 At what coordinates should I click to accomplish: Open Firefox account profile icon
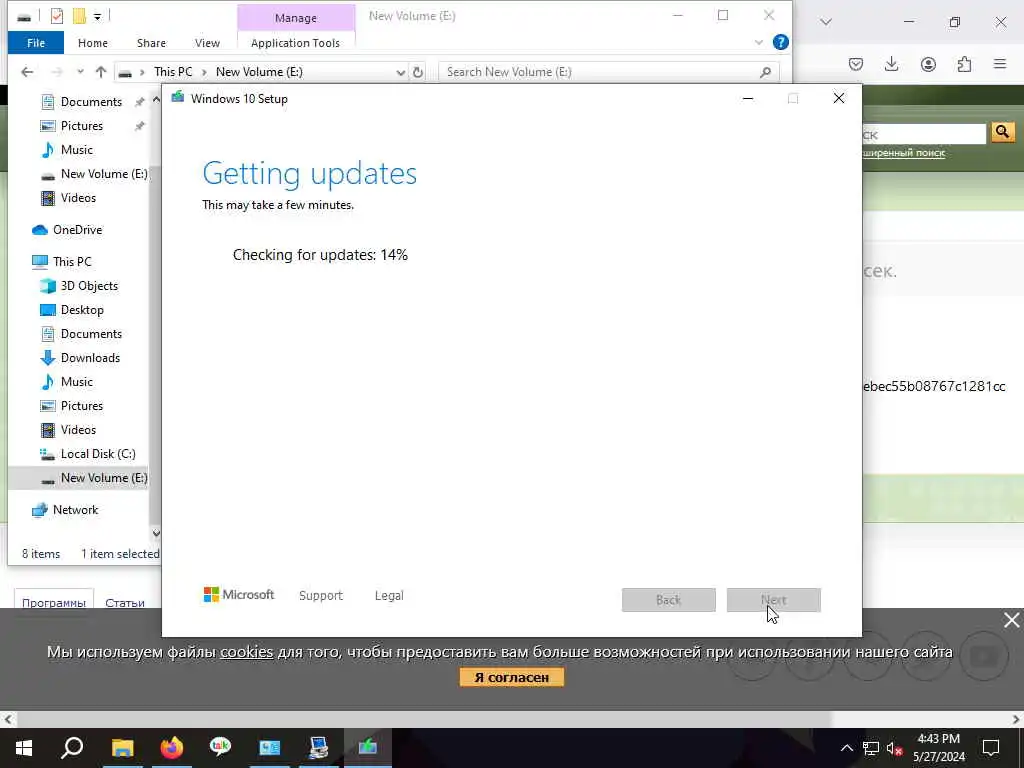(x=928, y=64)
